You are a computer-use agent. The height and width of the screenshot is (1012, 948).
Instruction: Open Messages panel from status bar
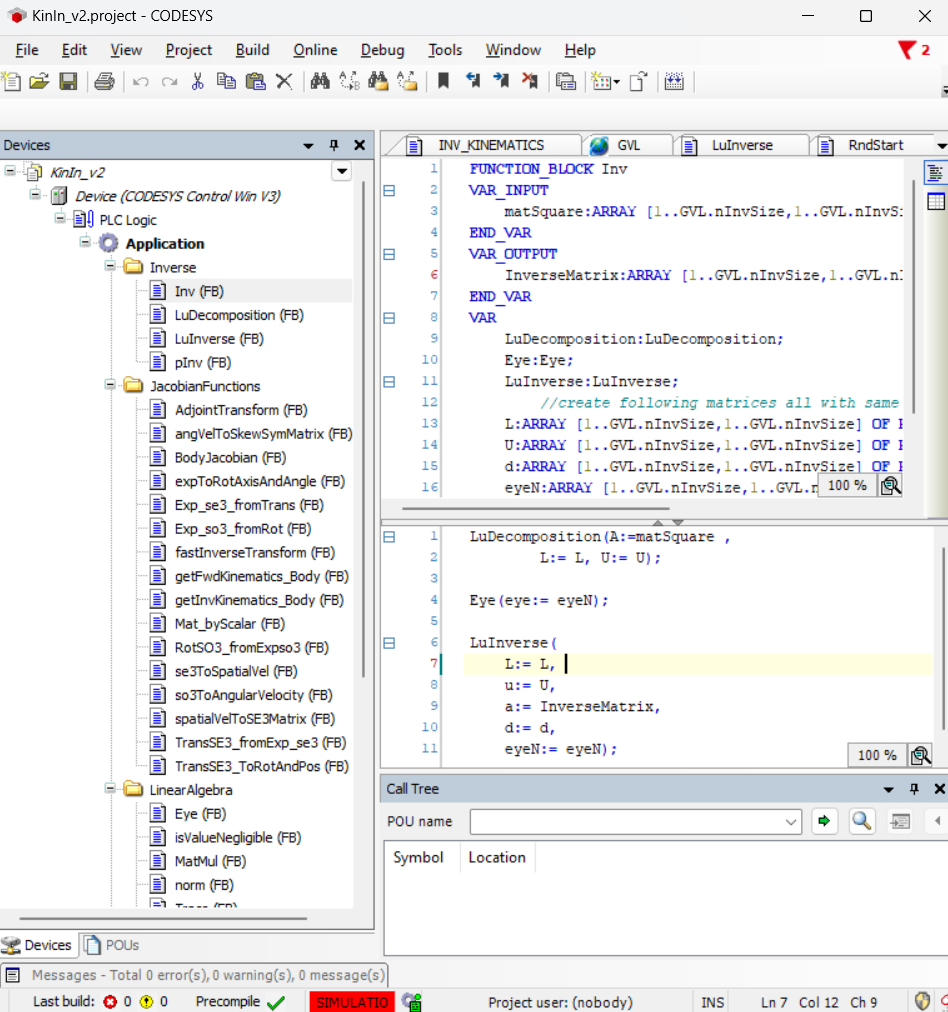[196, 975]
